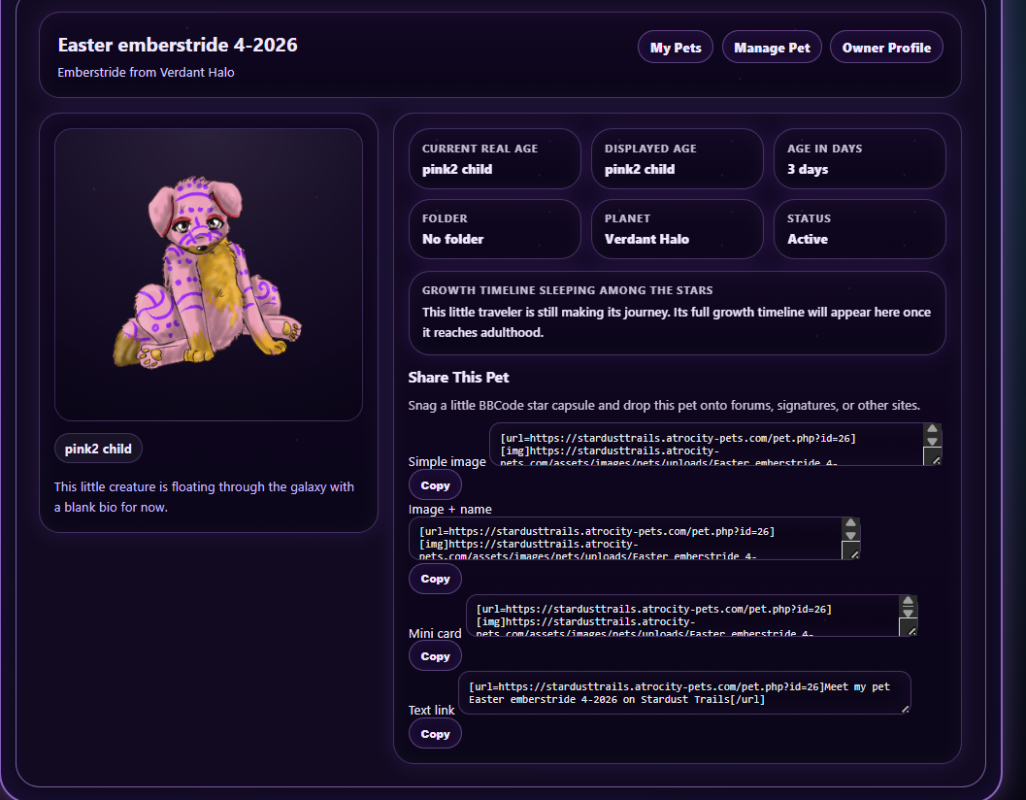Click the pink Emberstride puppy image
Screen dimensions: 1026x800
208,272
